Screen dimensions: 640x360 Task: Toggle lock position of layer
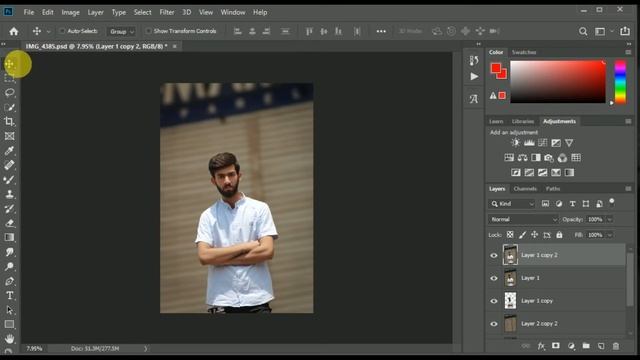[534, 235]
